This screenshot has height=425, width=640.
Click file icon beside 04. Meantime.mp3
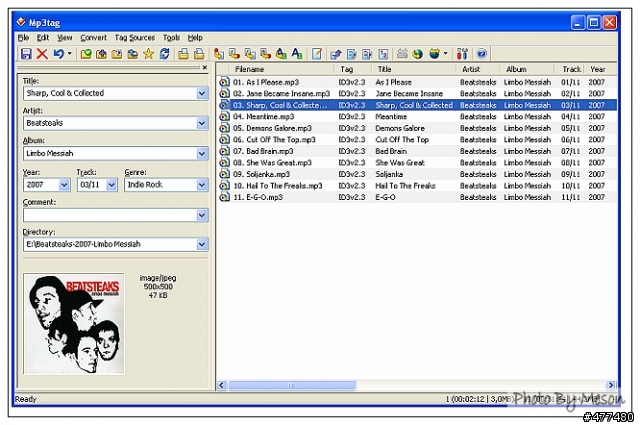(224, 117)
